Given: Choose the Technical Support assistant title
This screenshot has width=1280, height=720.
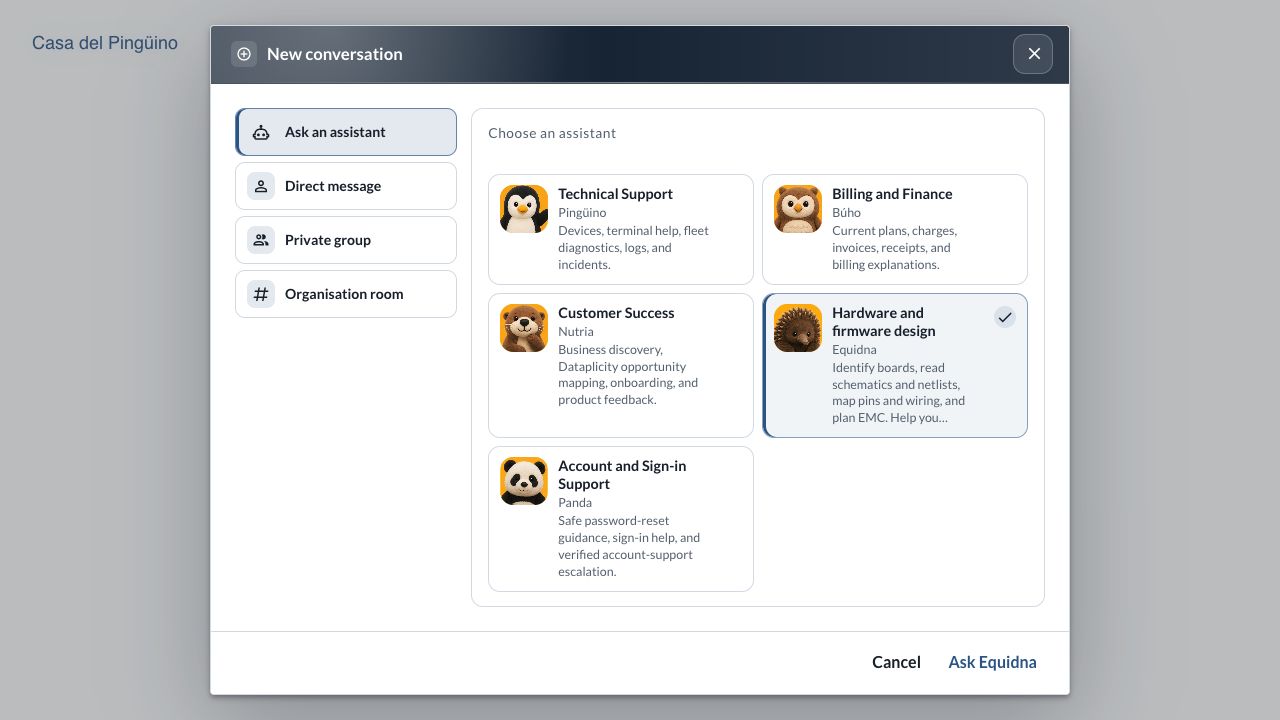Looking at the screenshot, I should (615, 194).
